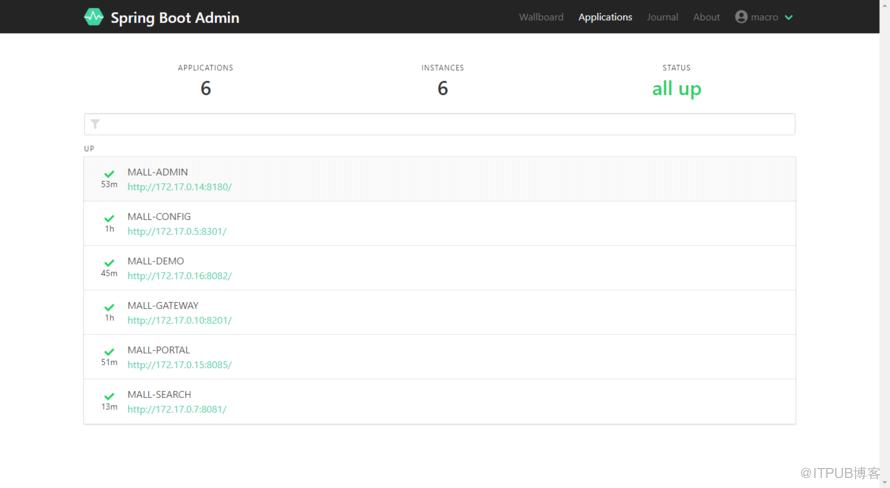890x488 pixels.
Task: Open link http://172.17.0.16:8082/
Action: point(179,276)
